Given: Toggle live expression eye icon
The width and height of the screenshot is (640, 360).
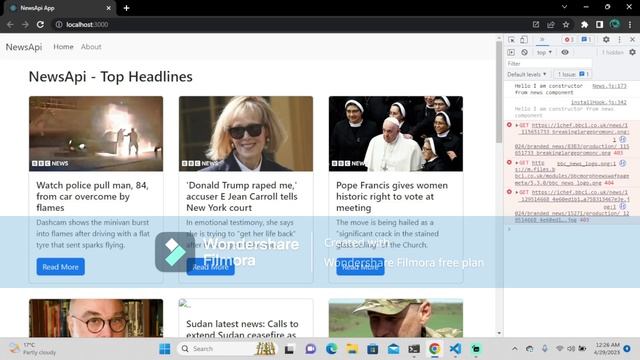Looking at the screenshot, I should point(565,52).
